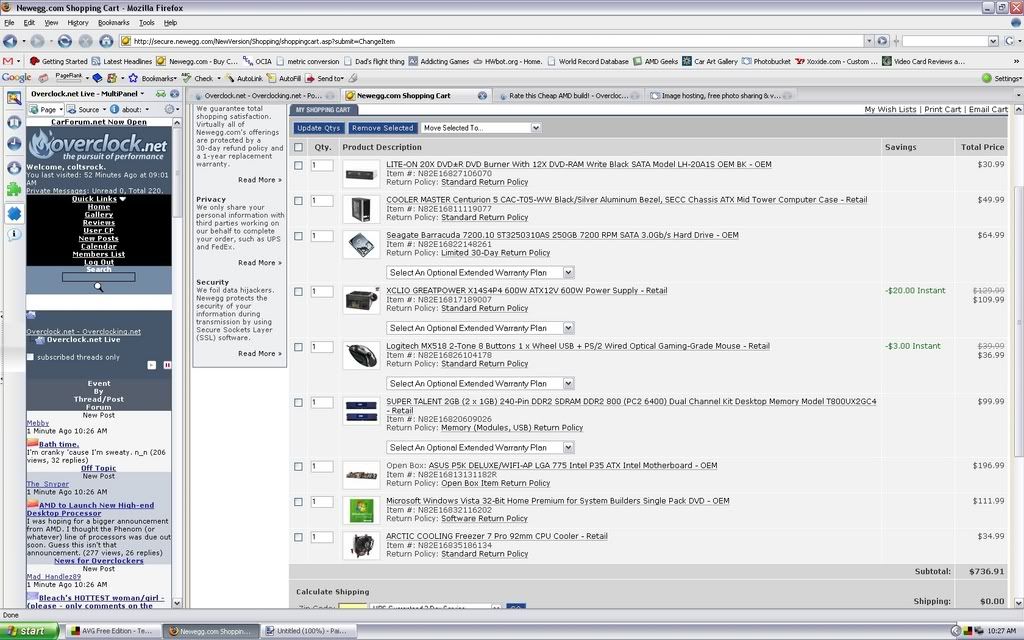Select the Cooler Master Centurion 5 checkbox
1024x640 pixels.
[298, 201]
